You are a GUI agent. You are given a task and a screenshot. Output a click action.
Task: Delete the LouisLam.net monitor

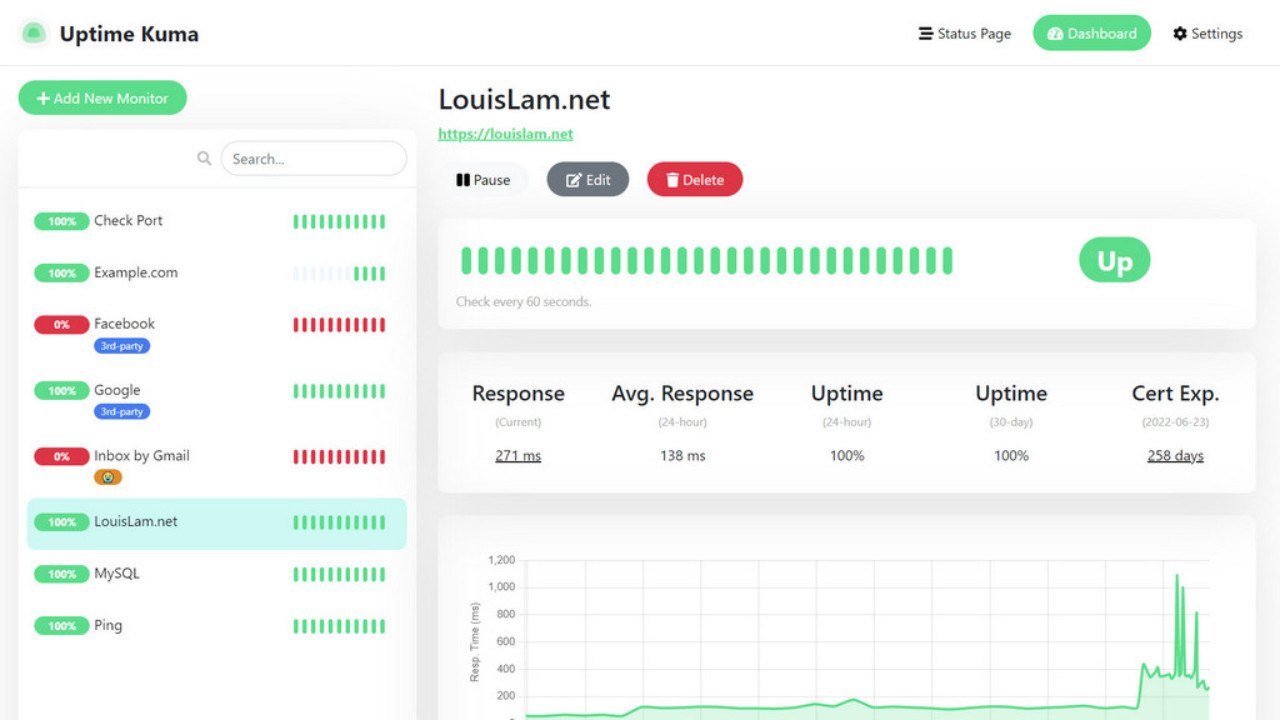[x=694, y=179]
